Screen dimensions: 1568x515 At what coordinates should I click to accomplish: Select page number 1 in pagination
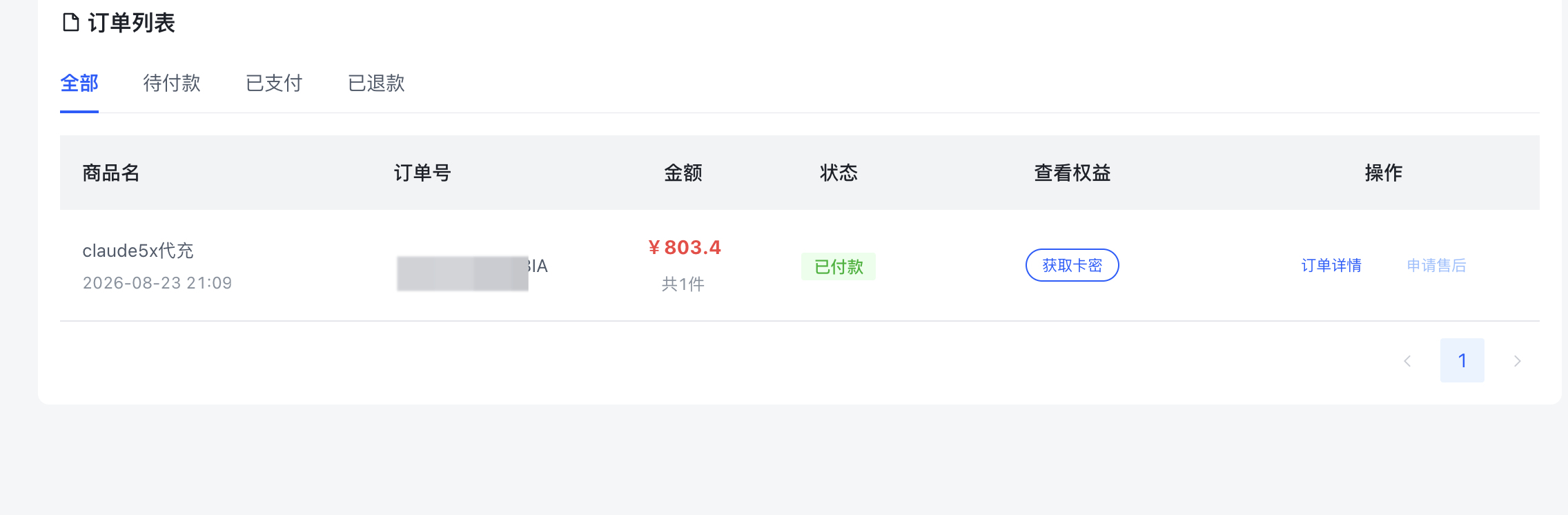point(1462,360)
